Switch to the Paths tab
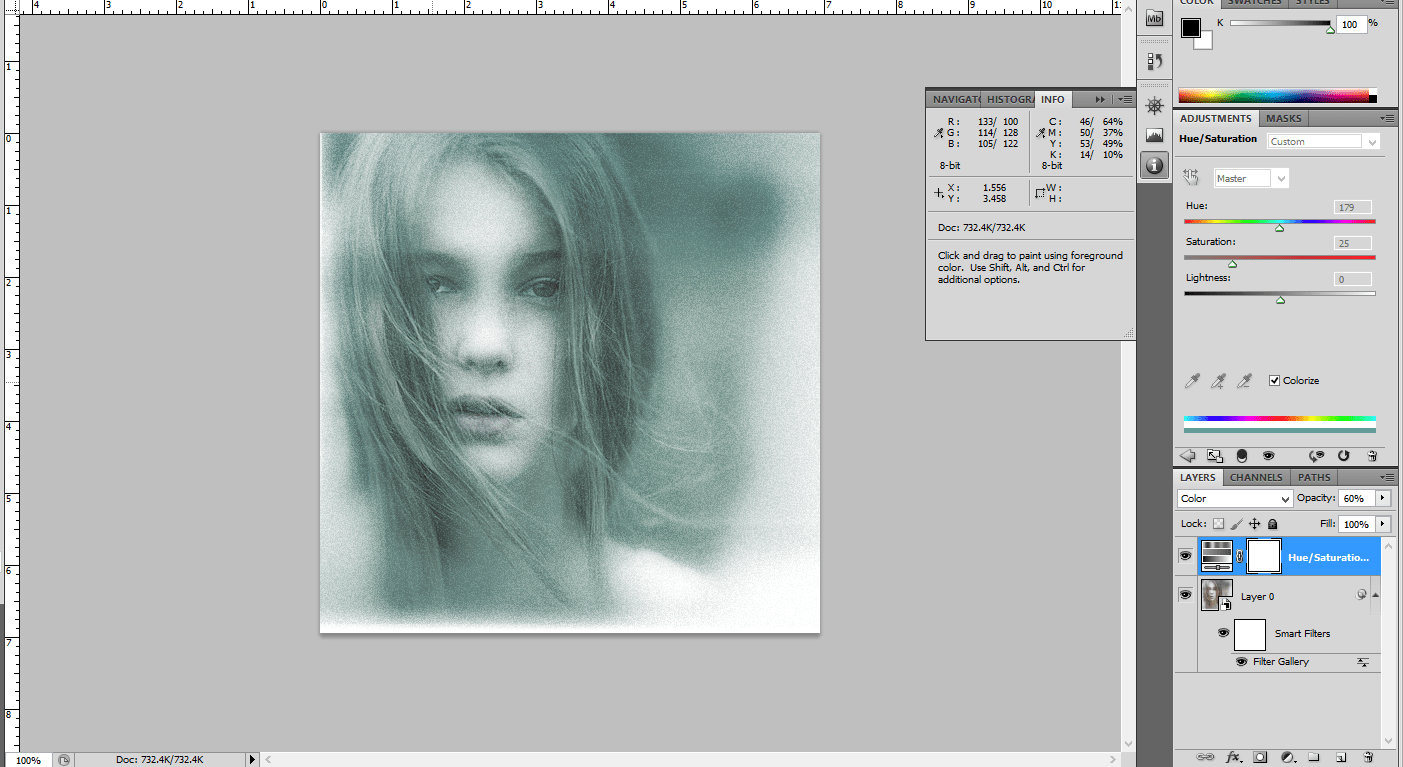The height and width of the screenshot is (767, 1403). [1314, 477]
